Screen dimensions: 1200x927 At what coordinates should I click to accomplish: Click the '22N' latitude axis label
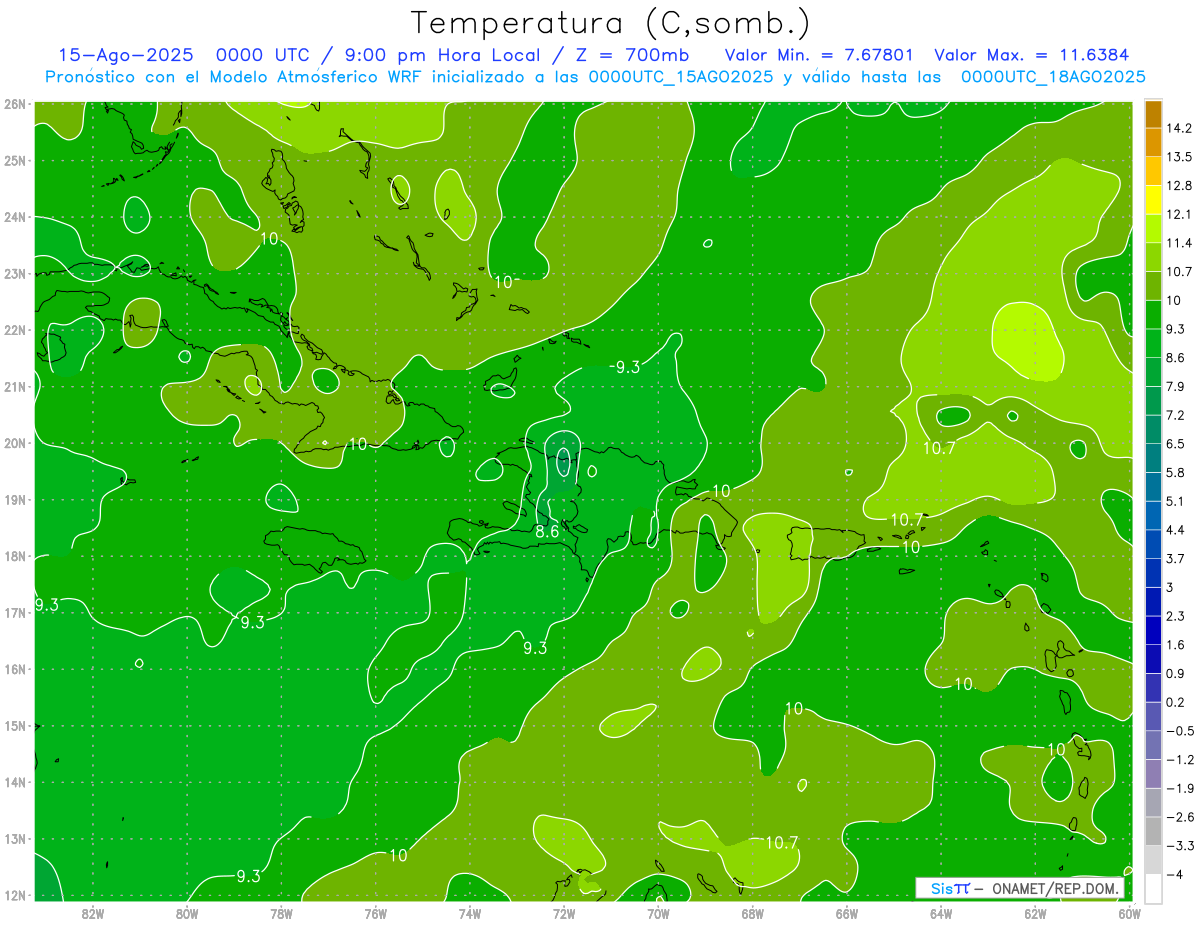(15, 330)
